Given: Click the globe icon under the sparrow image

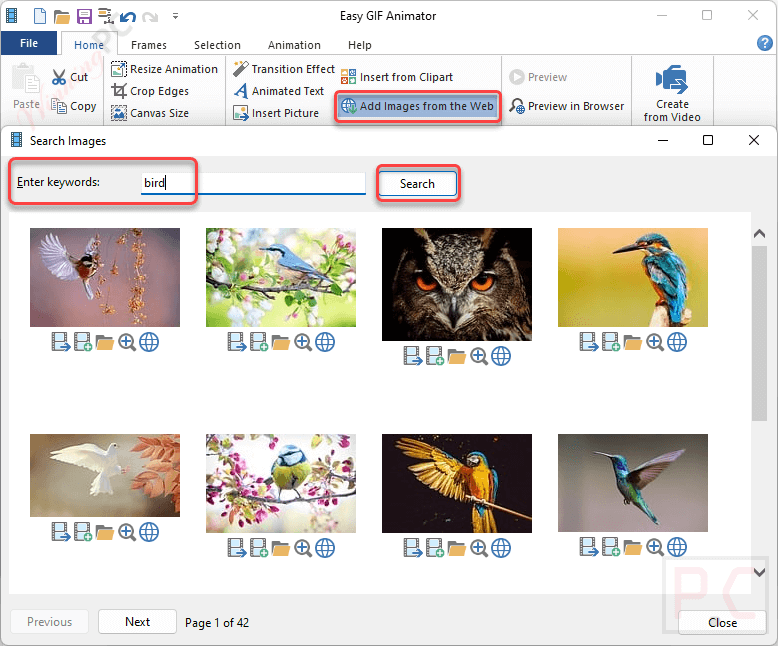Looking at the screenshot, I should (149, 342).
